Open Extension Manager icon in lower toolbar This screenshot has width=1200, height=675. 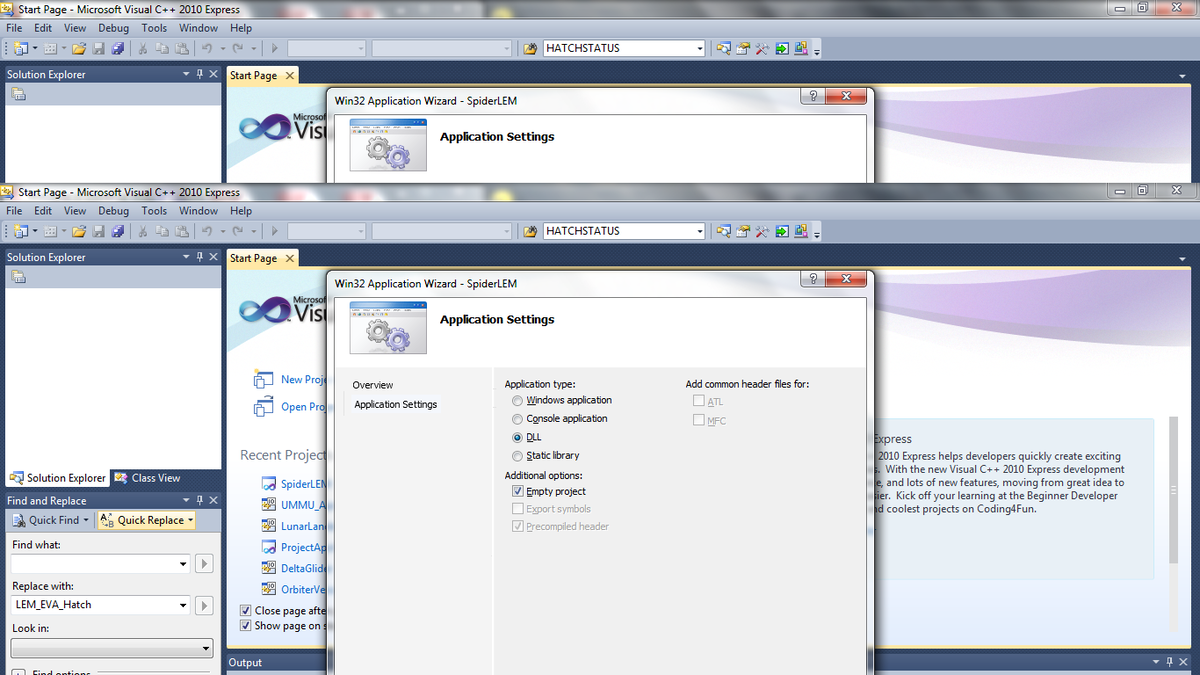pos(801,231)
